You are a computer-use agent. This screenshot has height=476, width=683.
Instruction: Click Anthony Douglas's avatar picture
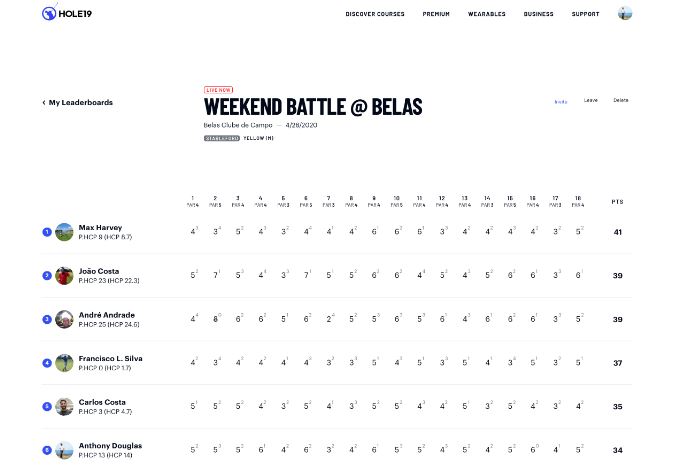coord(65,449)
